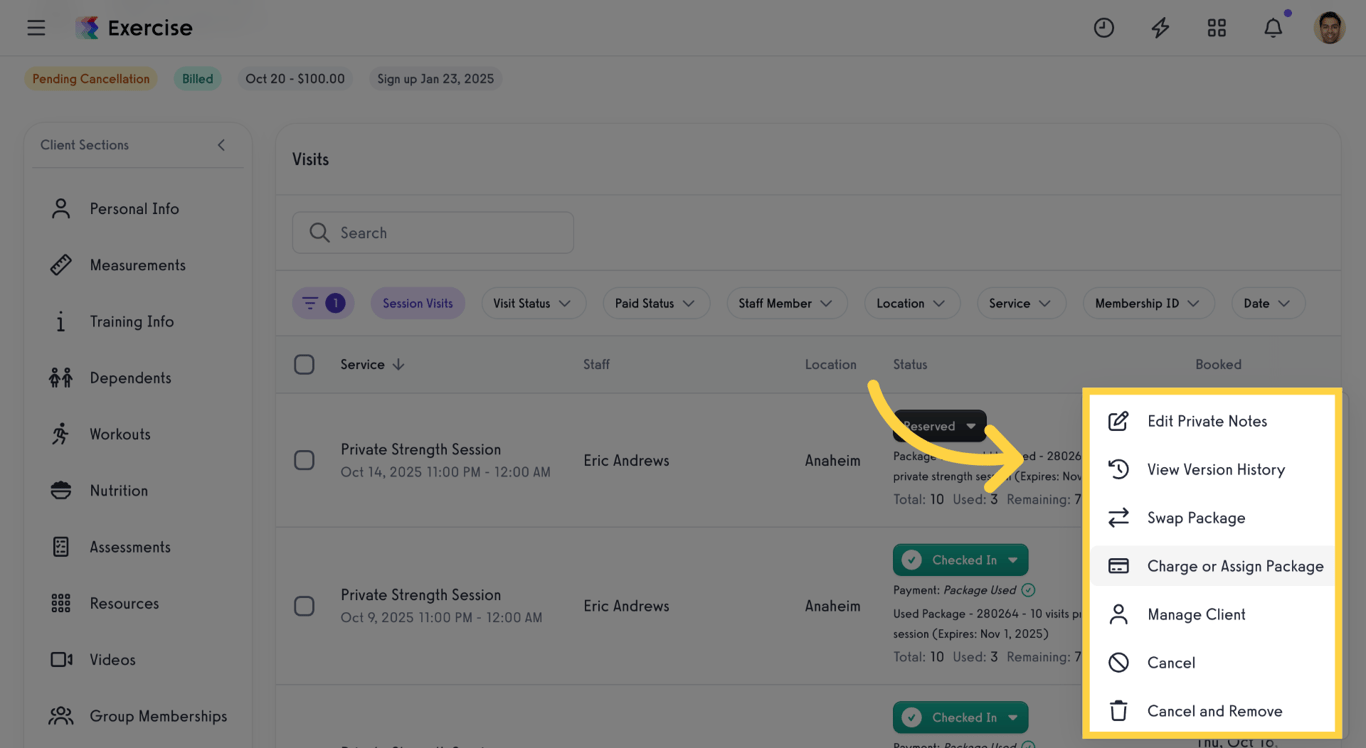1366x748 pixels.
Task: Click the filter icon showing one active filter
Action: tap(323, 303)
